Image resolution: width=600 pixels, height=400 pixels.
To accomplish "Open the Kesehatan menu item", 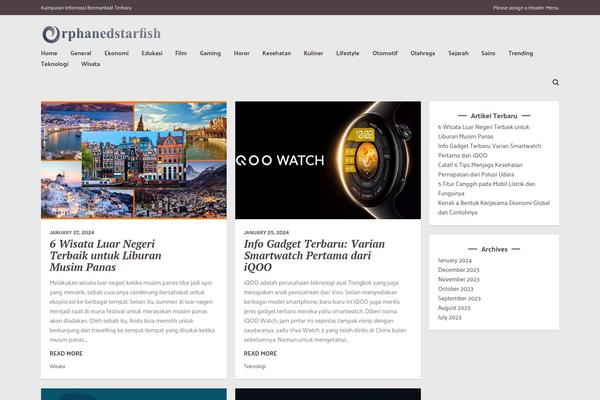I will pyautogui.click(x=277, y=53).
